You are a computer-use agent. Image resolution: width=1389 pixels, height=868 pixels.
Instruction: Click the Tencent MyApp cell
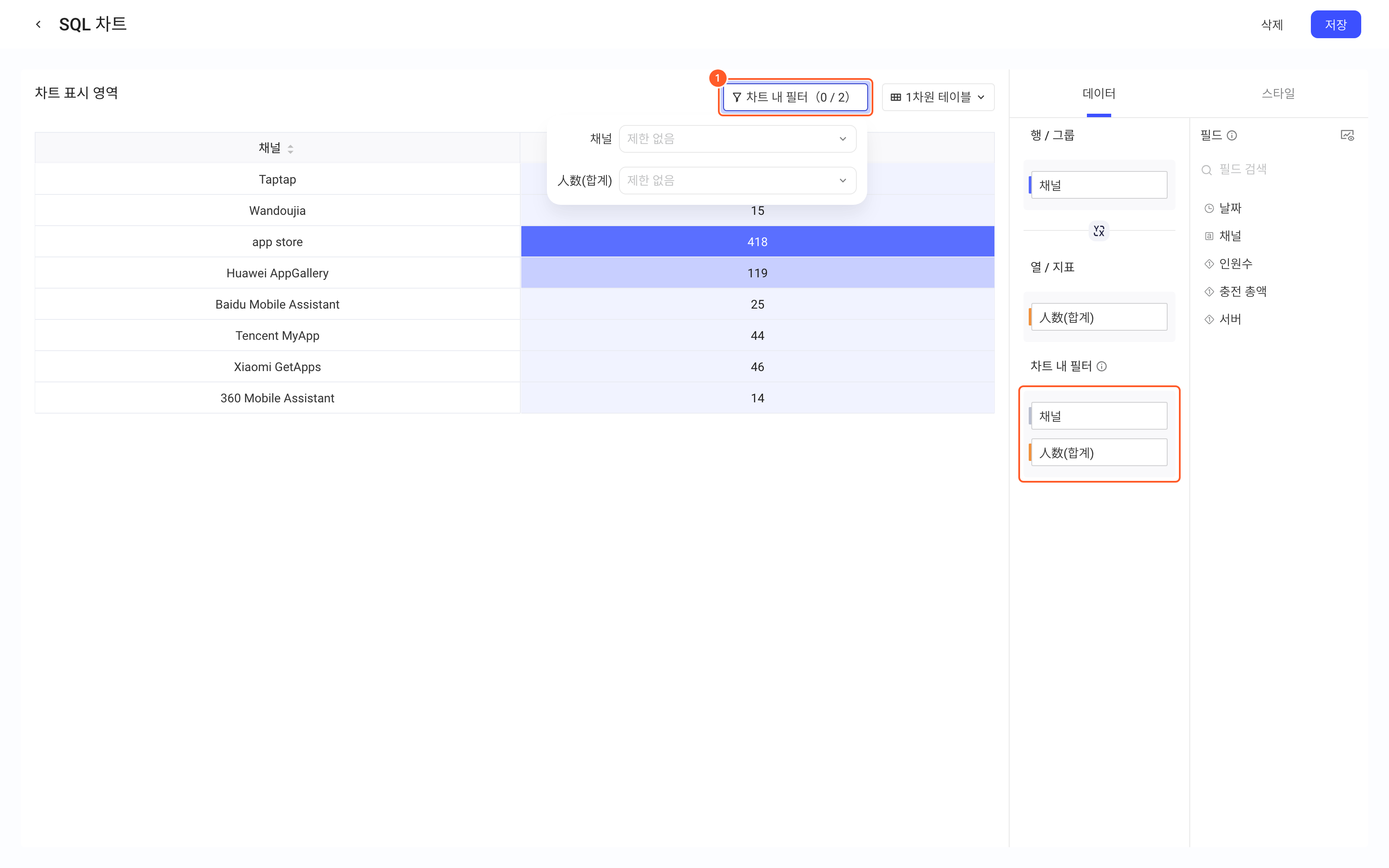coord(277,336)
